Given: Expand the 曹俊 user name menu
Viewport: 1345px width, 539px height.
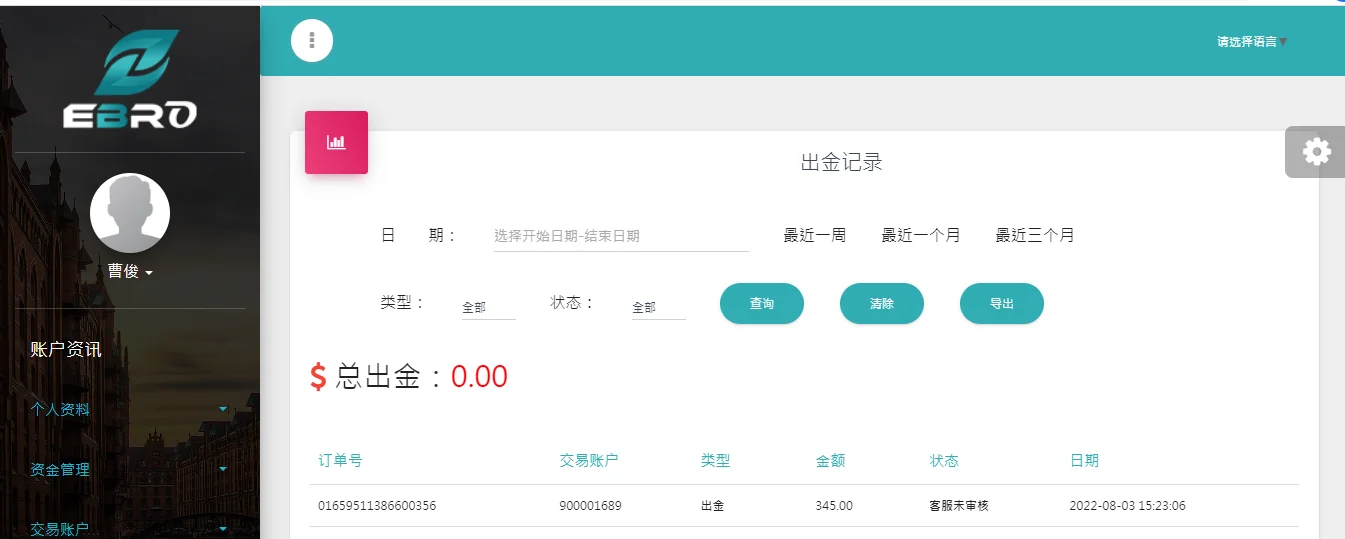Looking at the screenshot, I should point(130,271).
